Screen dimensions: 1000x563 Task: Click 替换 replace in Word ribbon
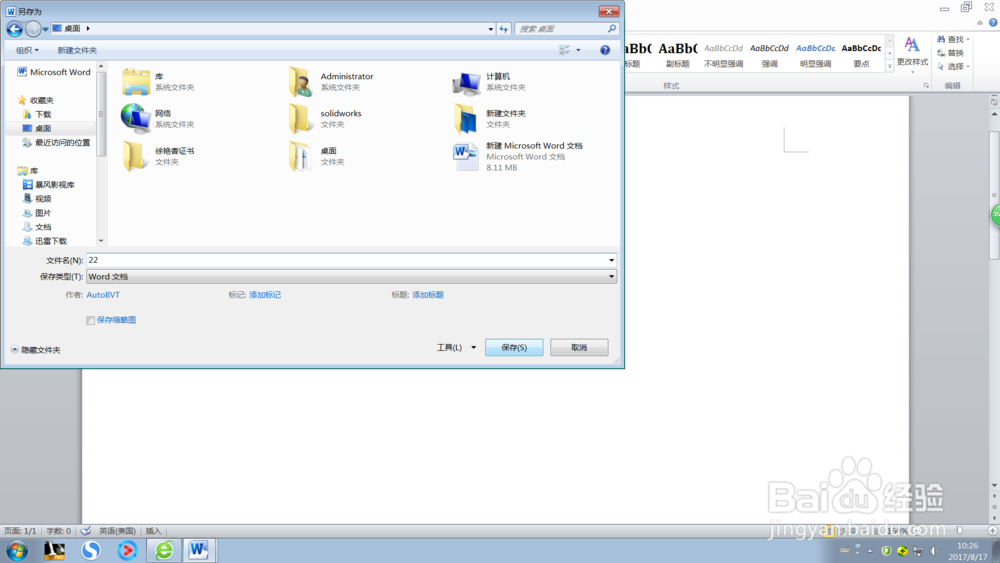click(x=950, y=53)
